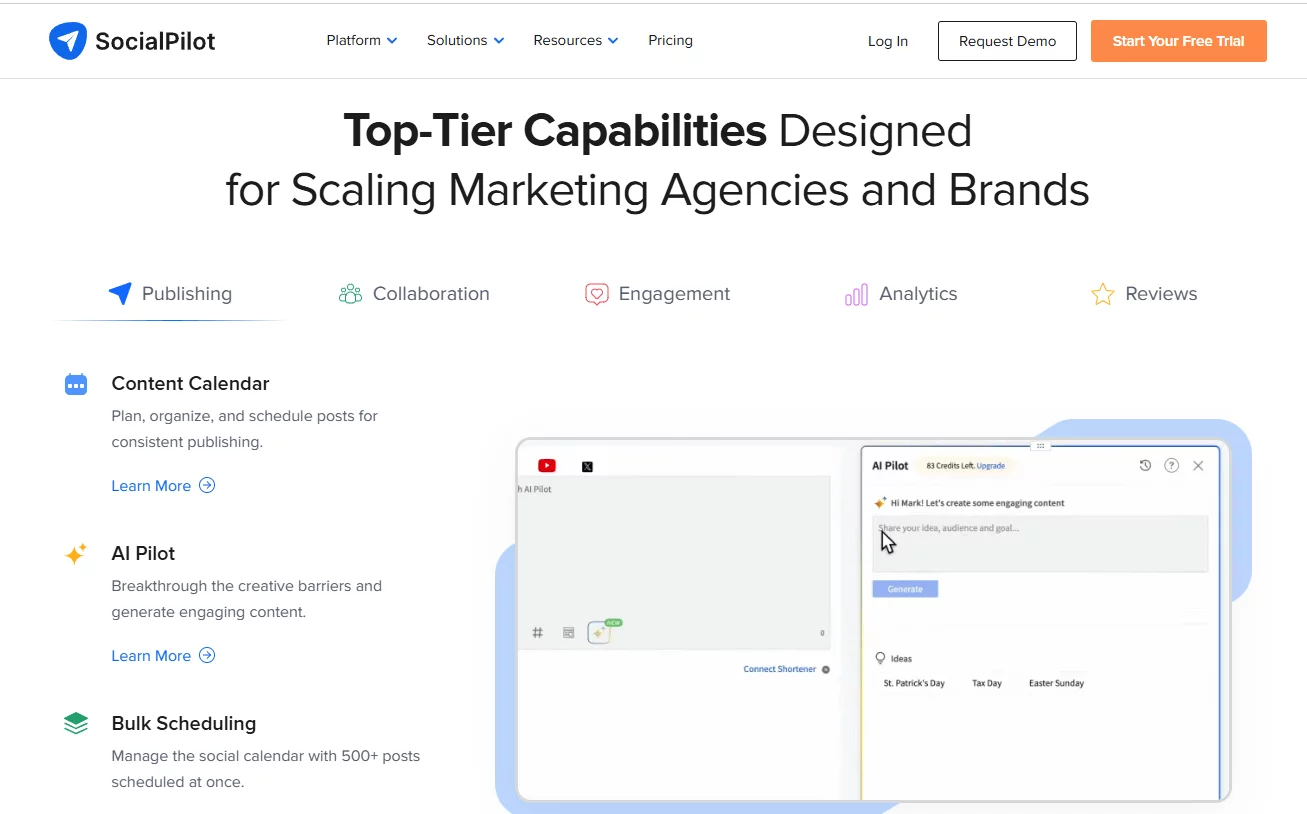Click Start Your Free Trial
Viewport: 1307px width, 814px height.
click(1178, 41)
